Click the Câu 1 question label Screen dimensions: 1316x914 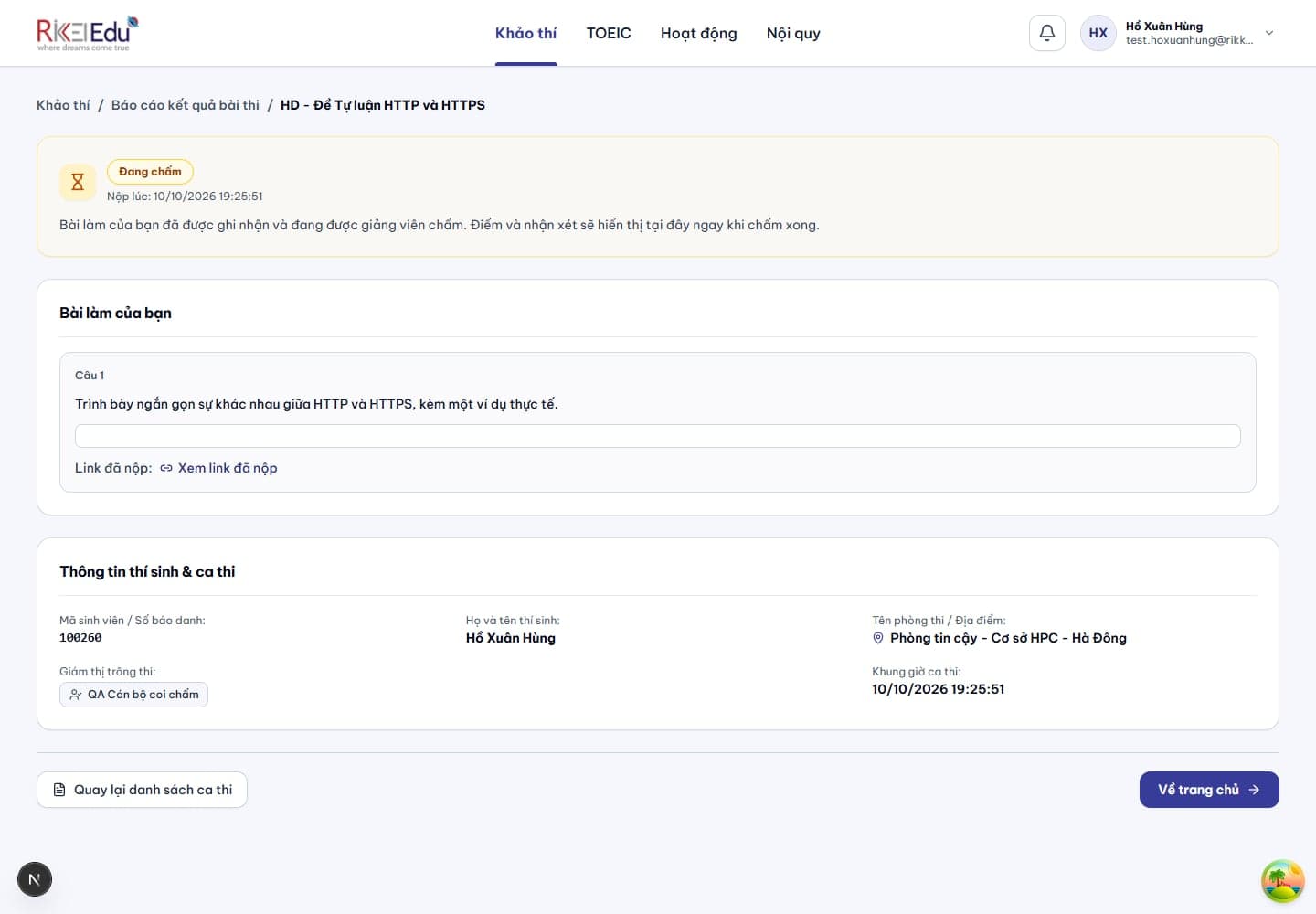tap(90, 376)
